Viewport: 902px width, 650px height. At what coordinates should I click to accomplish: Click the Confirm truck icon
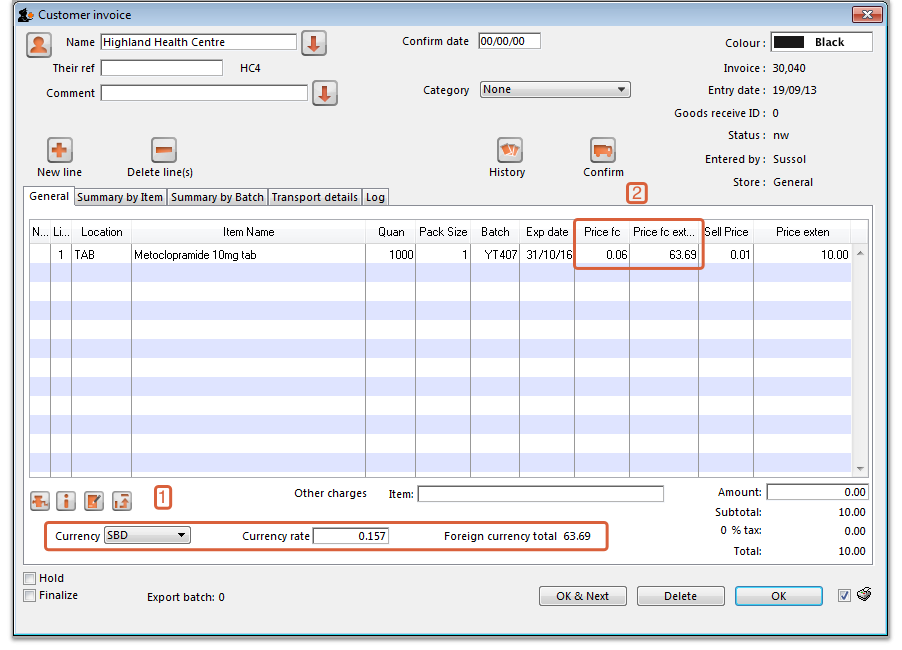602,150
